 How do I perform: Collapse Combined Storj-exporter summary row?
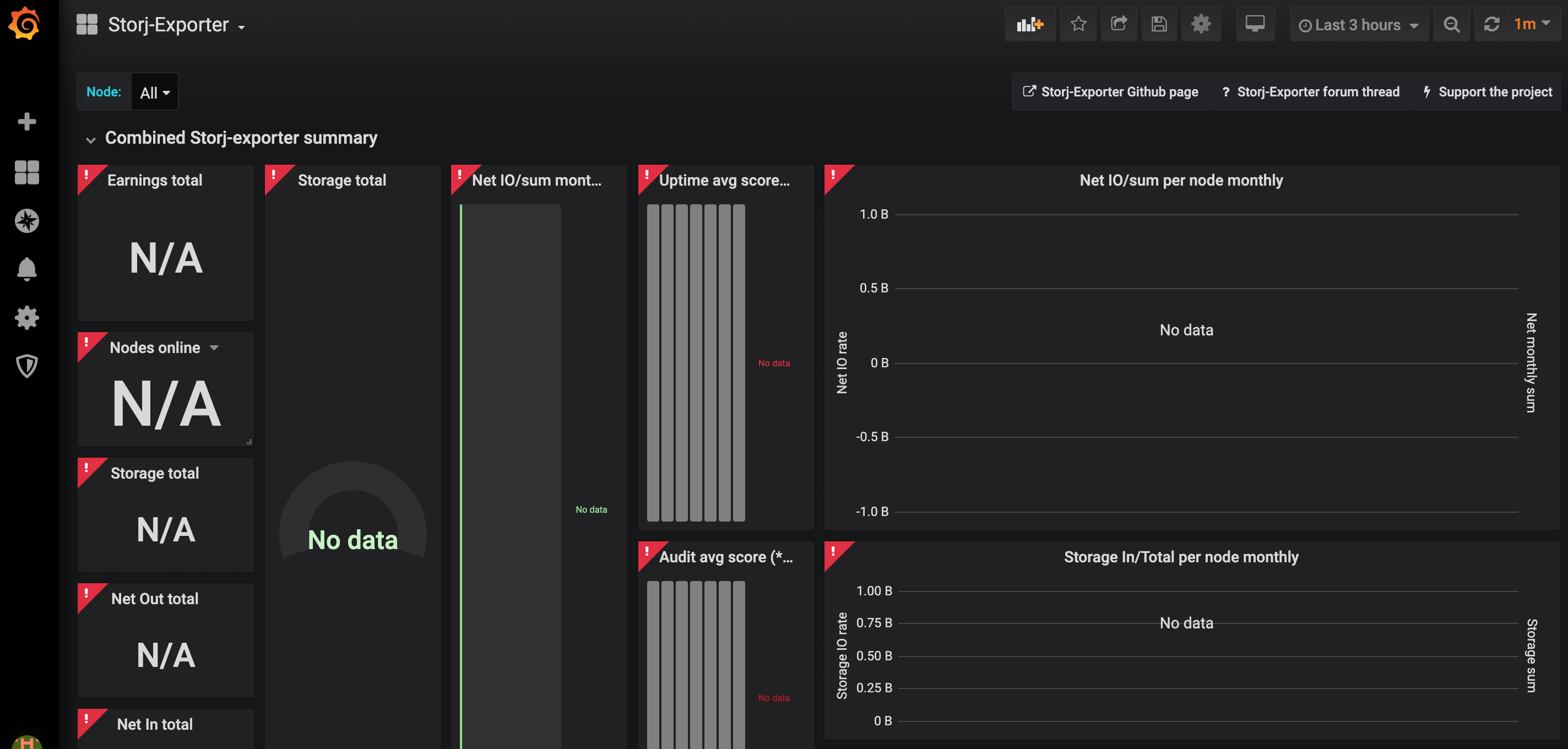(91, 139)
